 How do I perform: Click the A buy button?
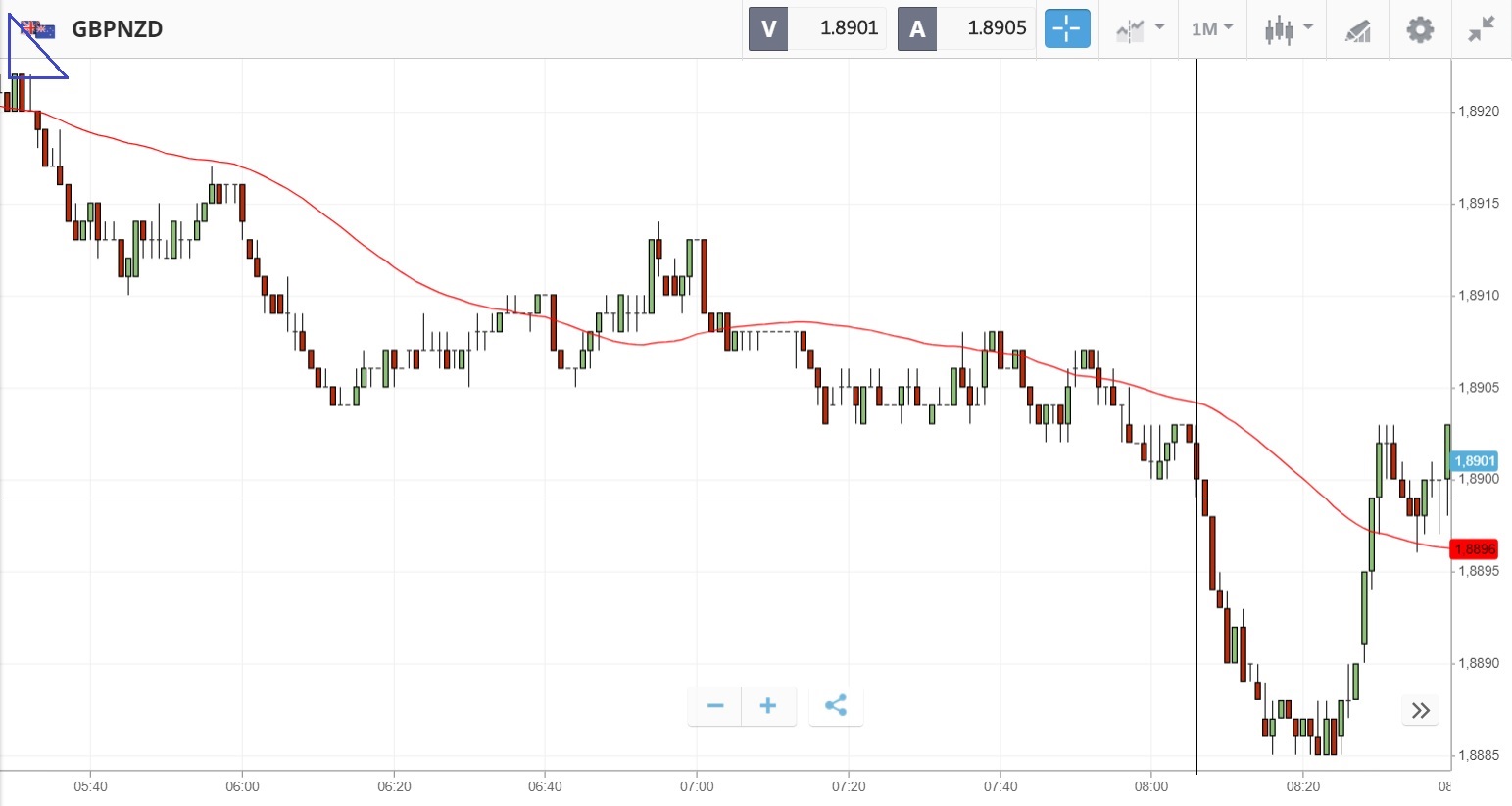[x=917, y=28]
